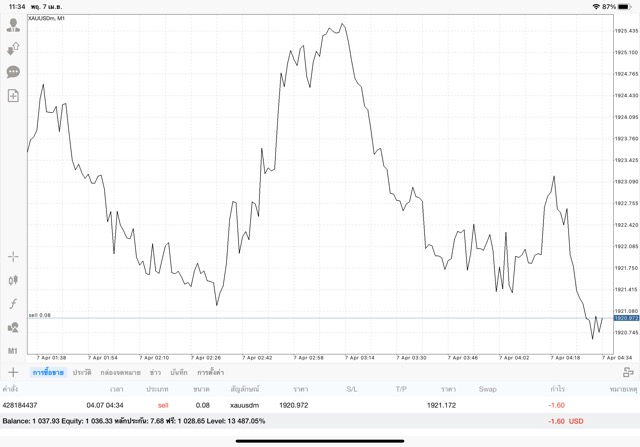Switch to the ประวัติ (History) tab
Viewport: 640px width, 447px height.
pyautogui.click(x=82, y=372)
